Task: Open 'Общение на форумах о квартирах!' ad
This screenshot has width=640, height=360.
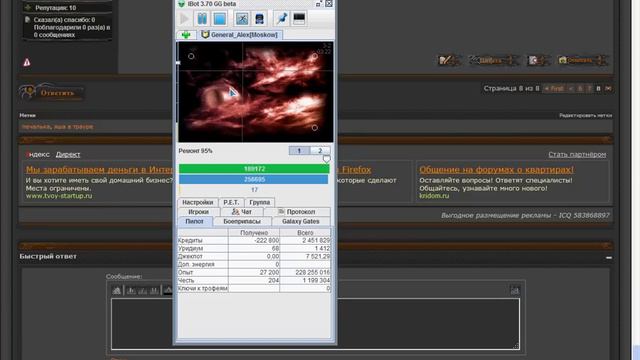Action: [496, 169]
